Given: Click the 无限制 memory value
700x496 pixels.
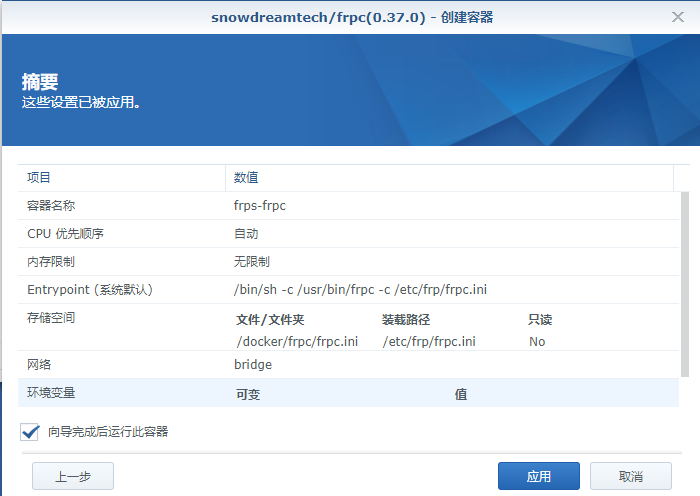Looking at the screenshot, I should (x=252, y=262).
